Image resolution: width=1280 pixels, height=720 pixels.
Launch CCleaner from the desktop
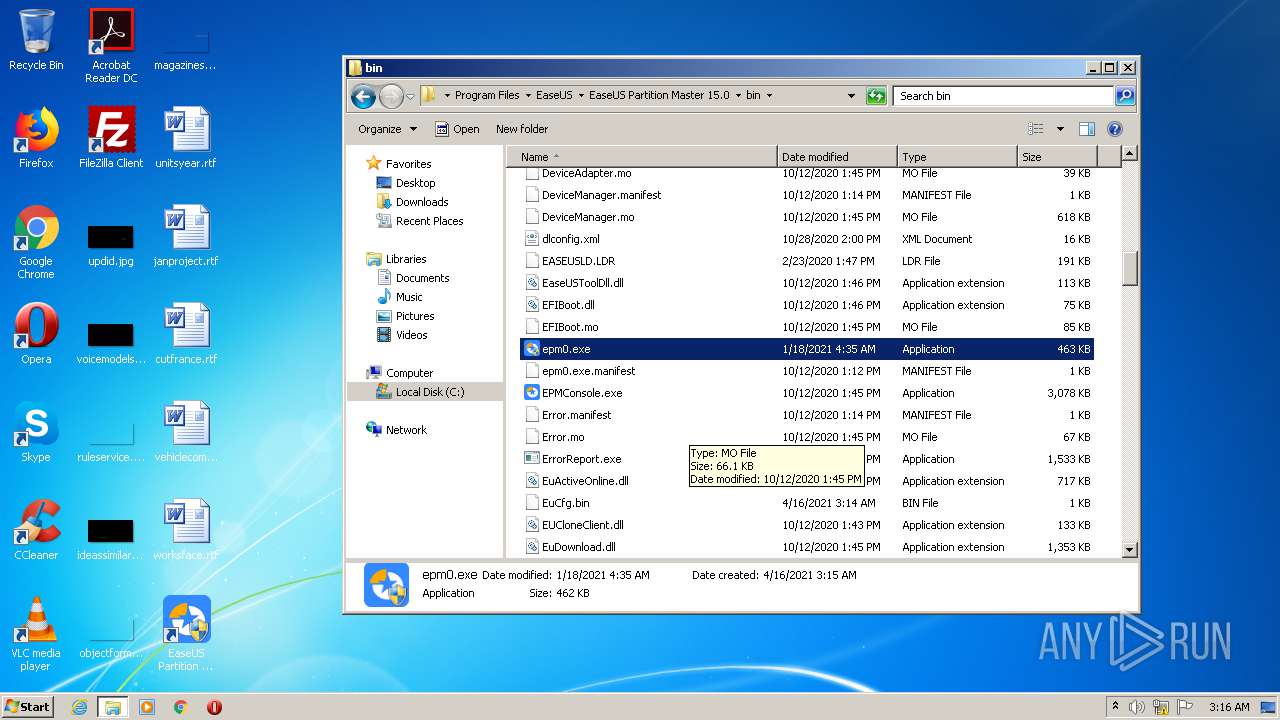point(36,530)
